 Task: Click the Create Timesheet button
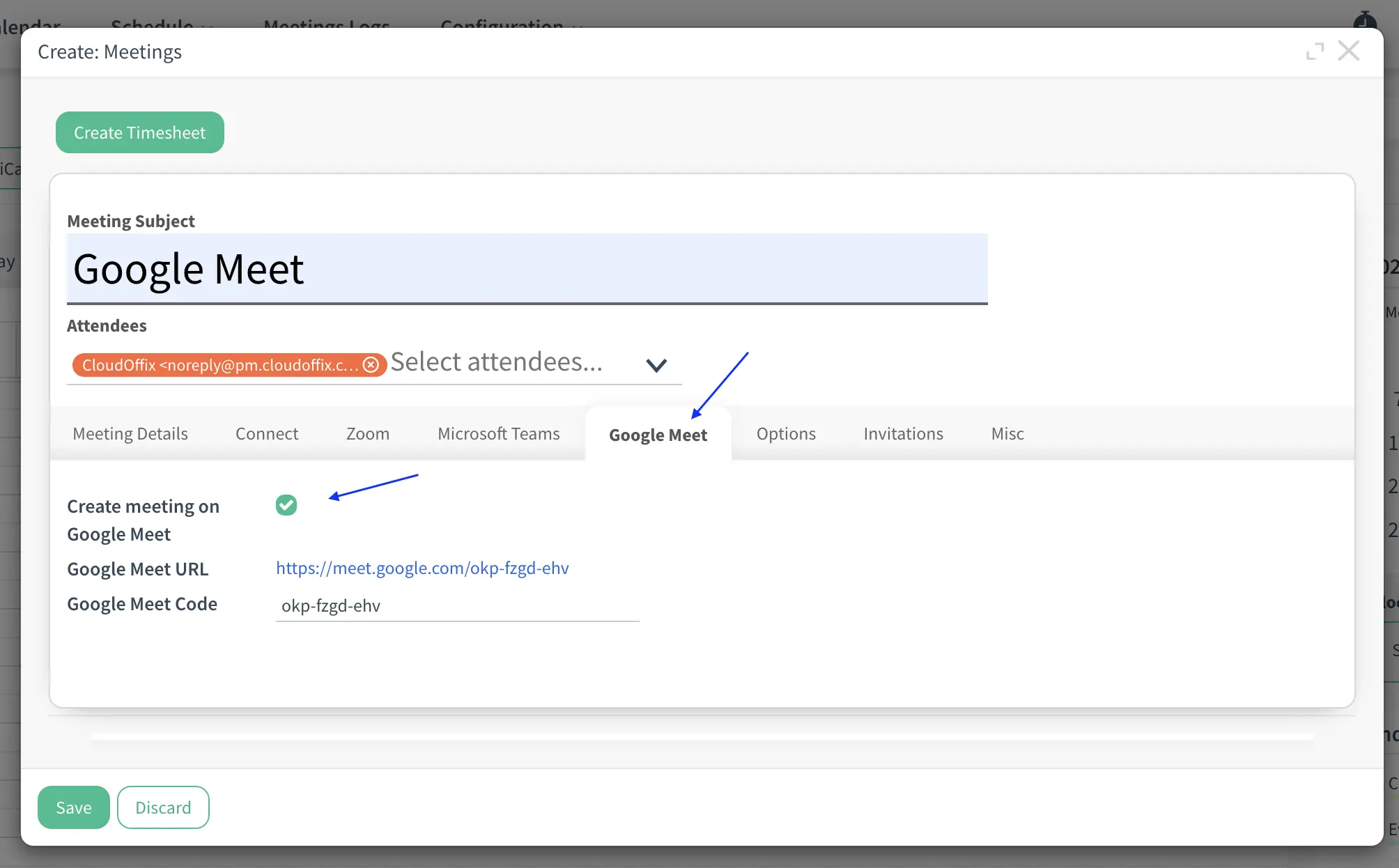click(140, 132)
